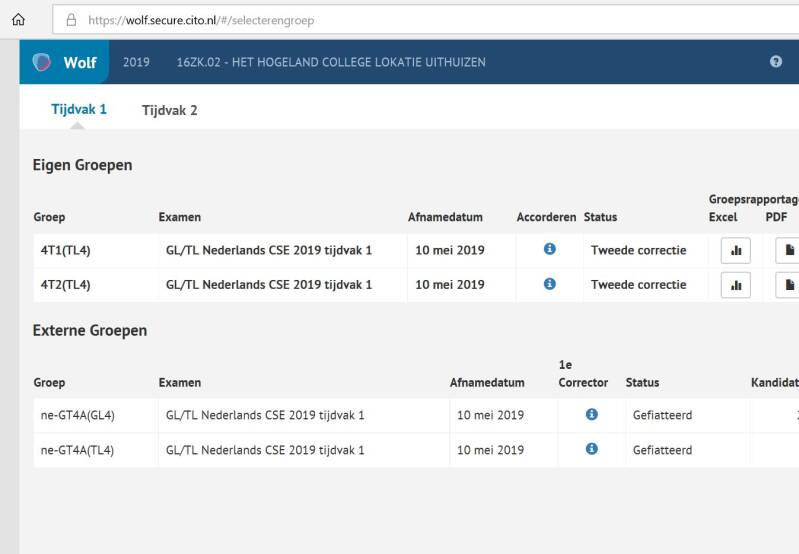This screenshot has width=799, height=554.
Task: Click Accorderen info icon for 4T2(TL4)
Action: pos(549,284)
